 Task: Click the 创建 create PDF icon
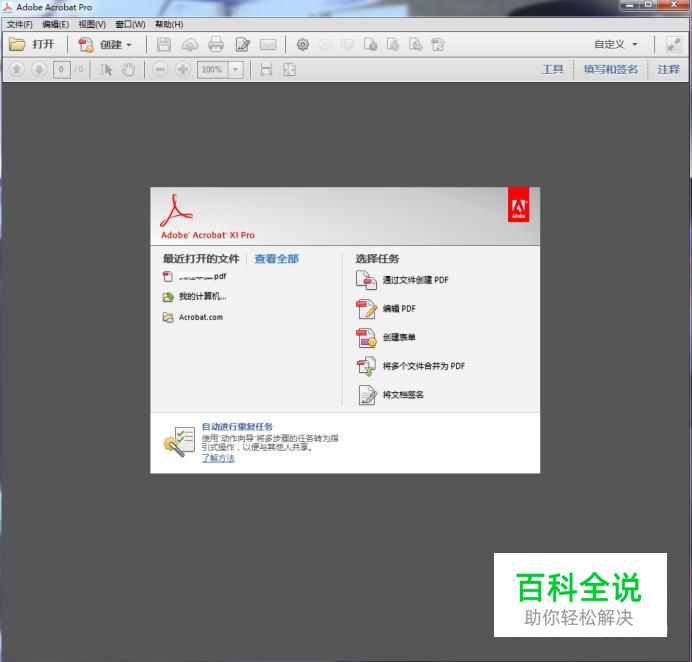86,45
